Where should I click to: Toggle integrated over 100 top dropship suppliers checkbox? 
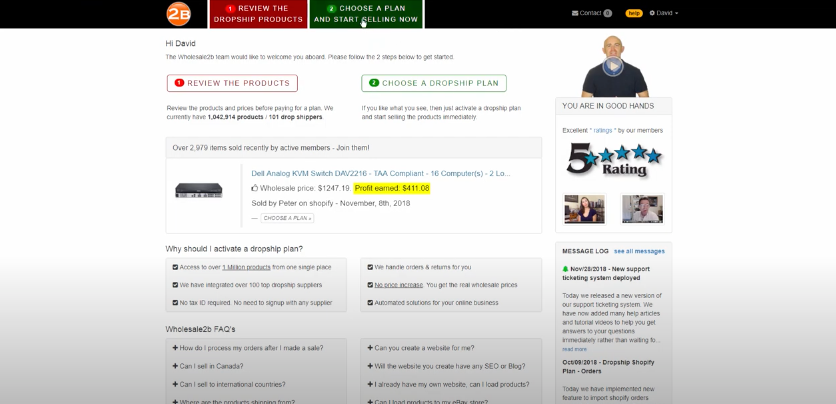coord(175,285)
